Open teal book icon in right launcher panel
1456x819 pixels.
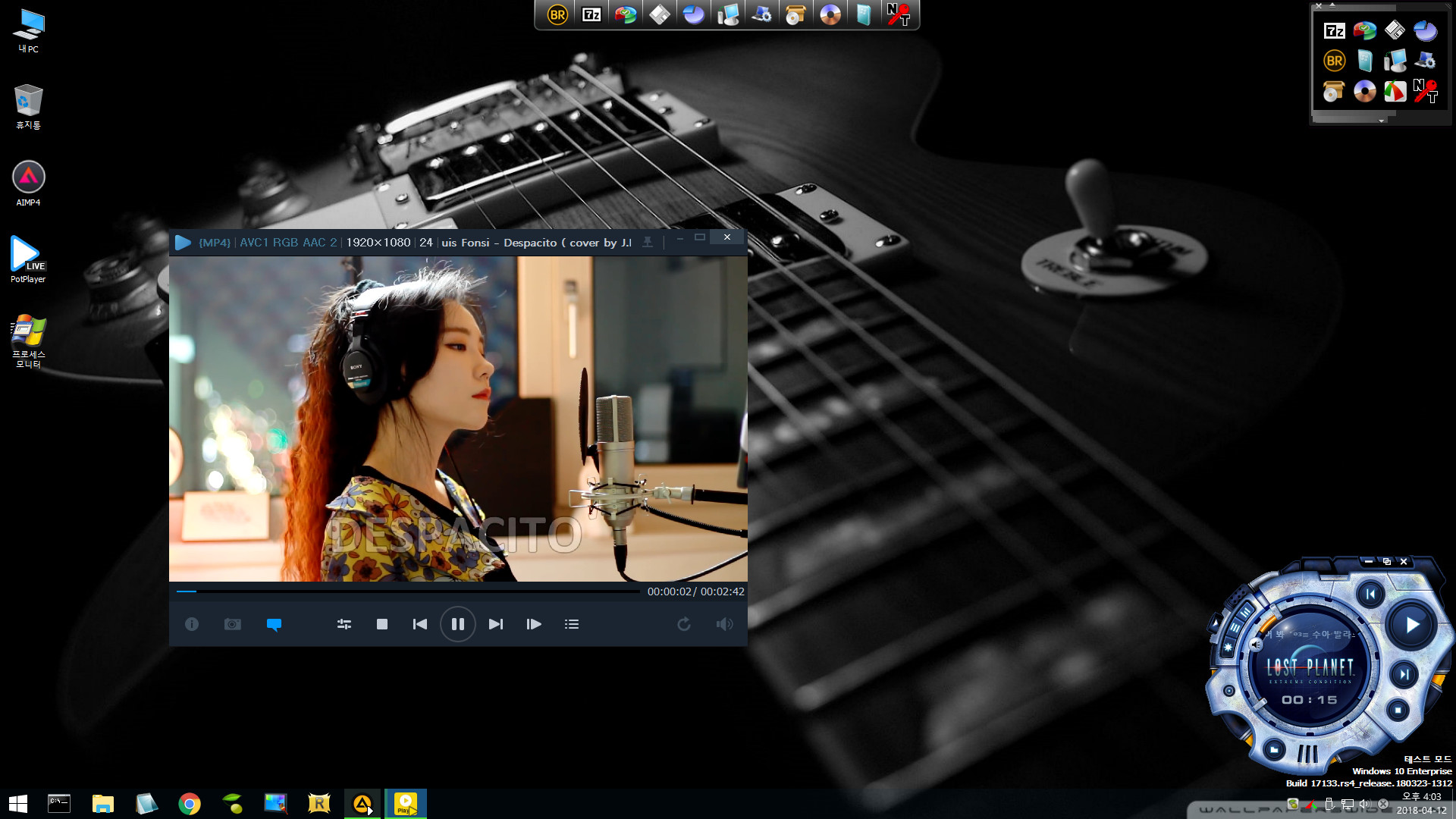1365,61
